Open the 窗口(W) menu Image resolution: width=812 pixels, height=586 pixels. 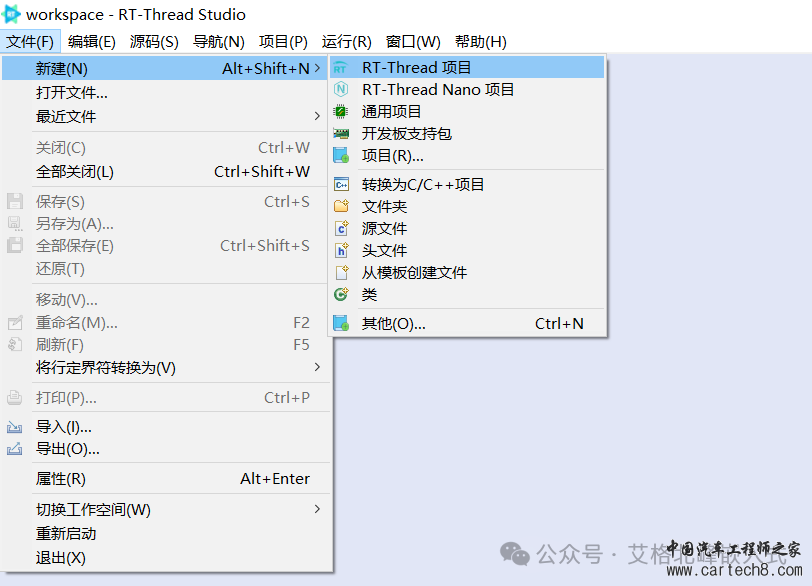tap(413, 41)
